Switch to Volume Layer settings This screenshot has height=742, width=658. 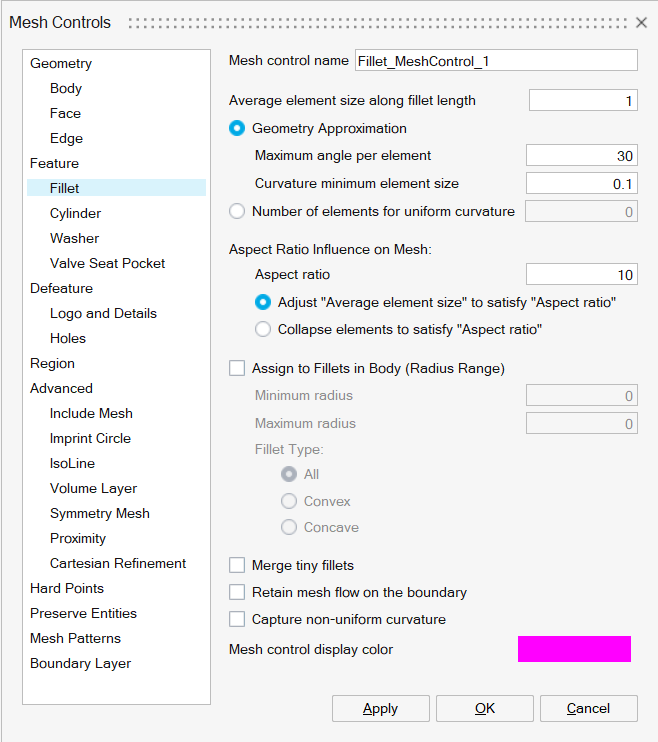click(x=93, y=488)
